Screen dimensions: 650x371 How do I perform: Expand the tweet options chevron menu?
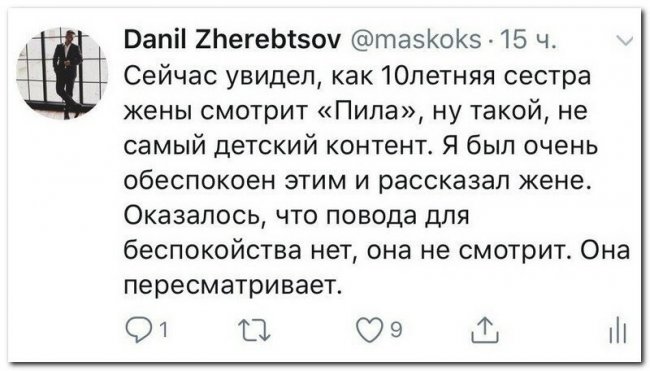pyautogui.click(x=625, y=41)
